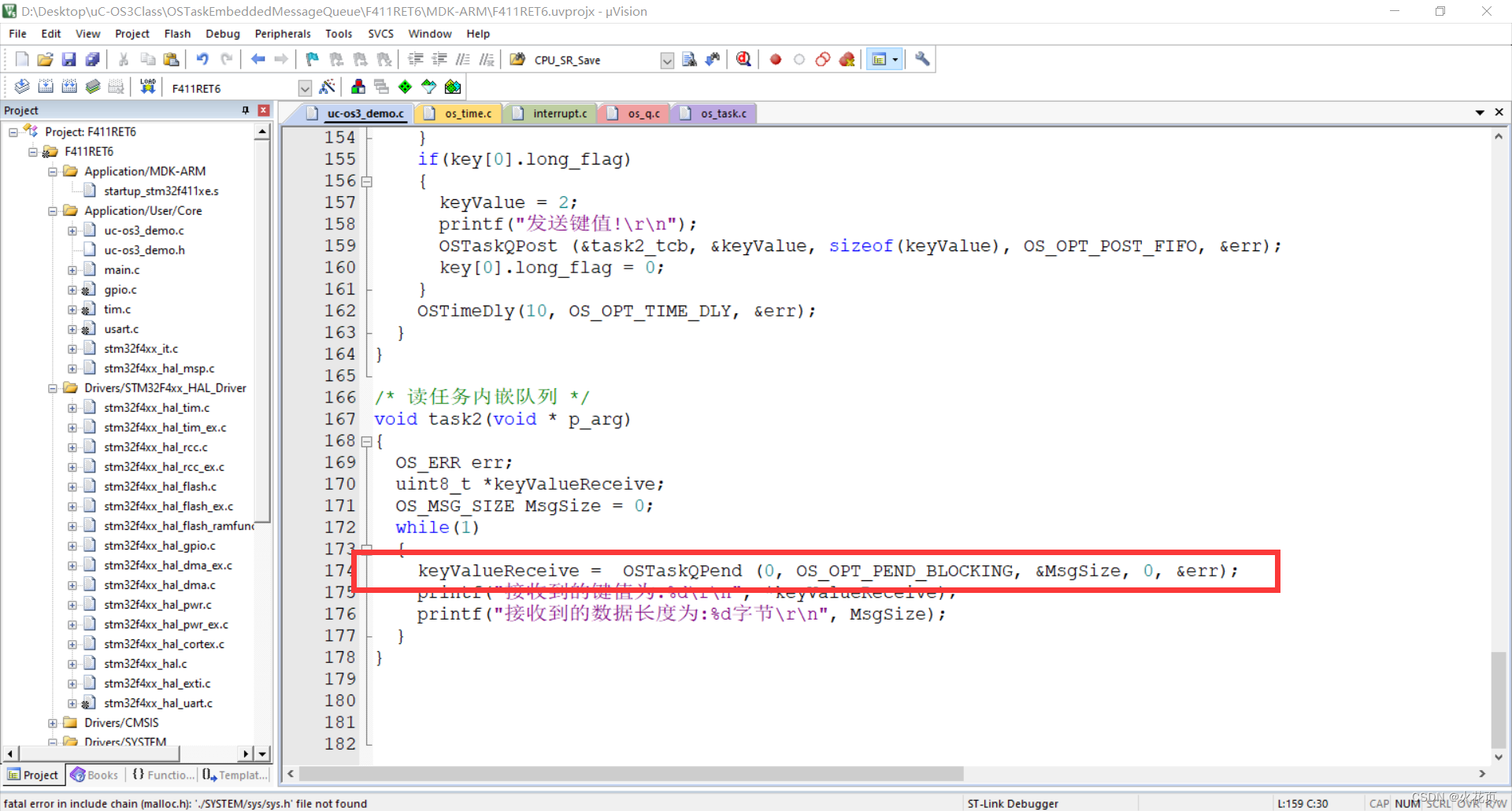Click the incremental find binoculars icon
Screen dimensions: 1512x811
click(713, 60)
